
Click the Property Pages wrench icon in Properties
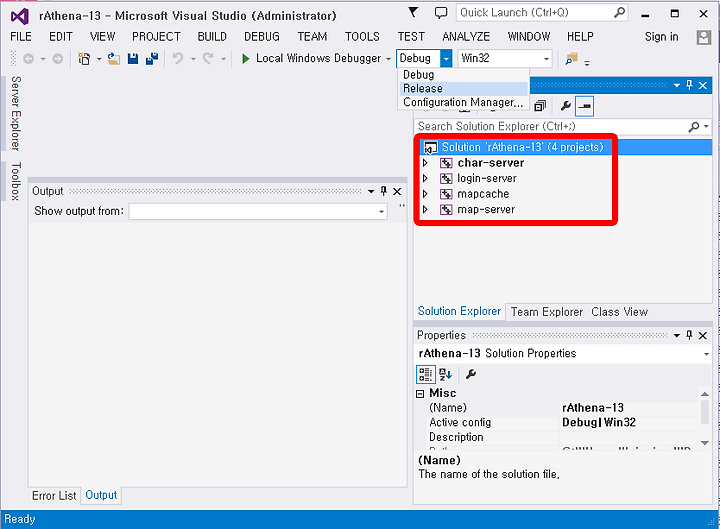click(x=471, y=374)
